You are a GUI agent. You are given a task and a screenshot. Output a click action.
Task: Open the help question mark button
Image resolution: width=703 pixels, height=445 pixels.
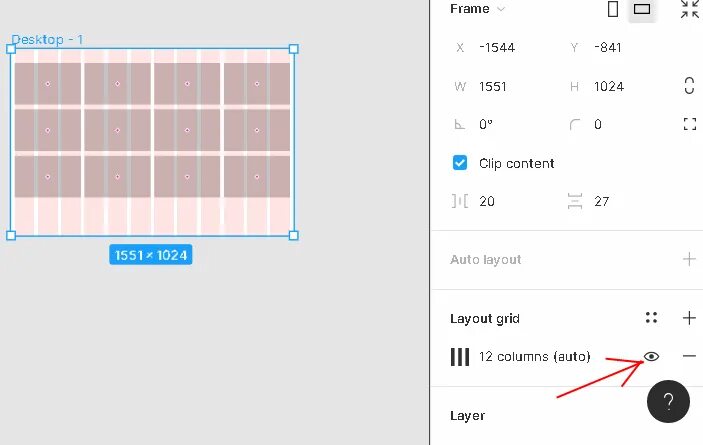click(x=668, y=402)
